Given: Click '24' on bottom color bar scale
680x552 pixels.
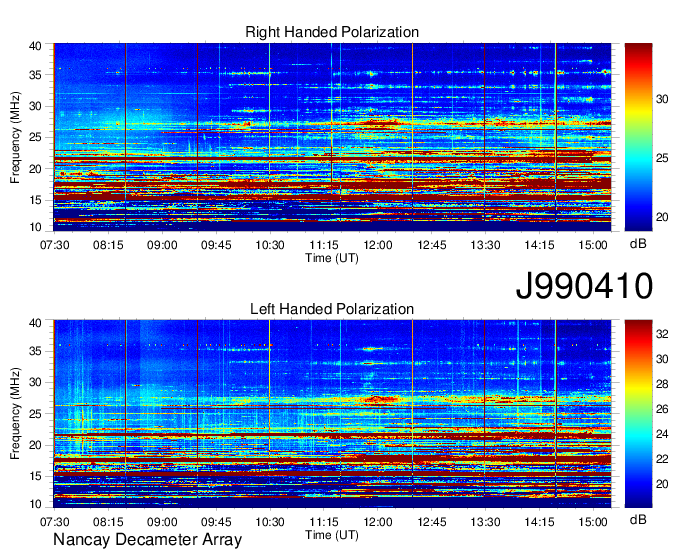Looking at the screenshot, I should click(x=662, y=434).
